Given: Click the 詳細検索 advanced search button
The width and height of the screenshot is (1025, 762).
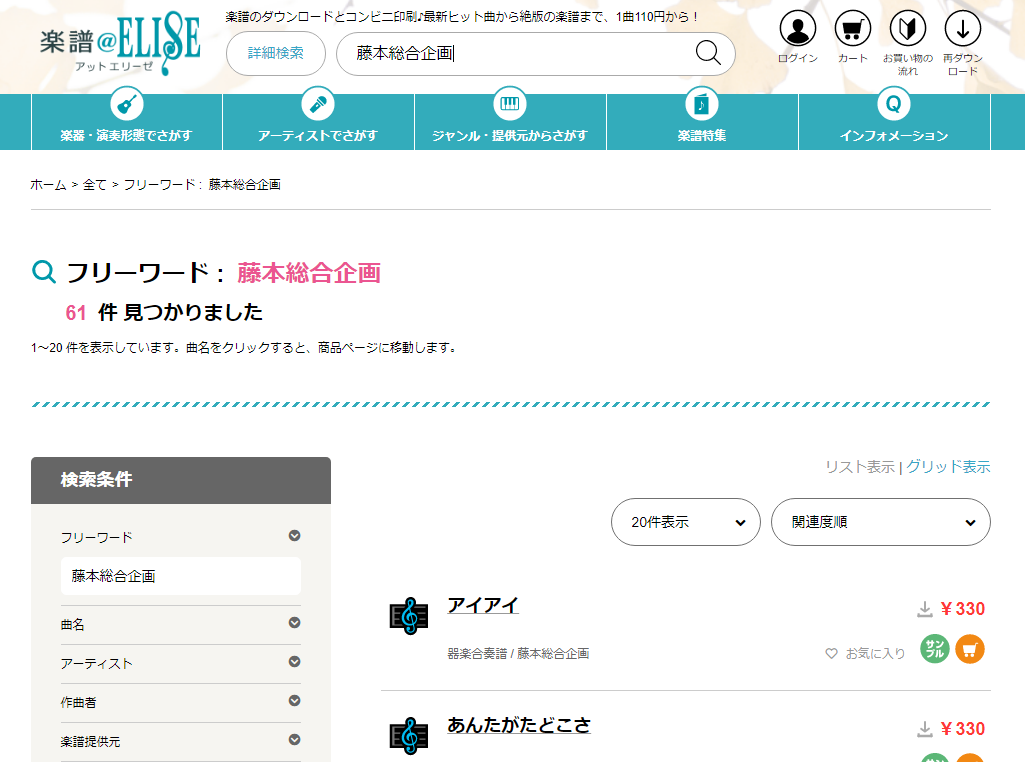Looking at the screenshot, I should pos(276,53).
